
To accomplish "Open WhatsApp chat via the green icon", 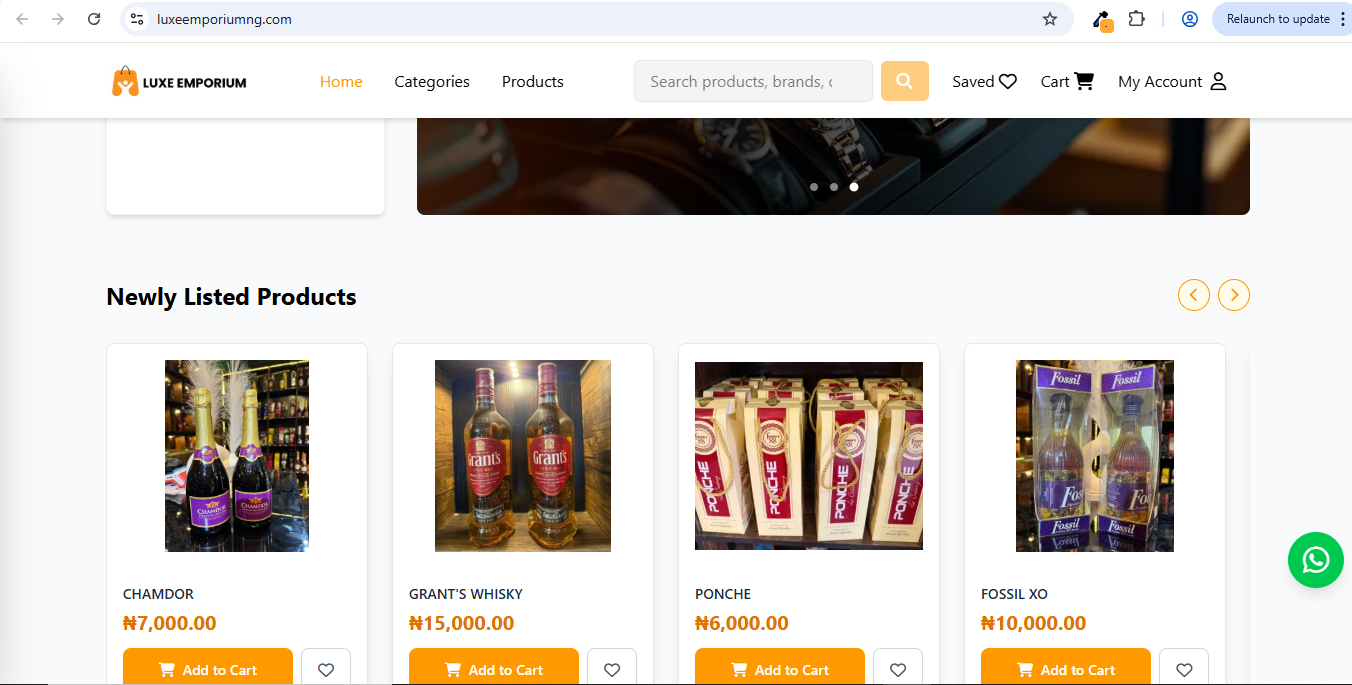I will [x=1315, y=560].
